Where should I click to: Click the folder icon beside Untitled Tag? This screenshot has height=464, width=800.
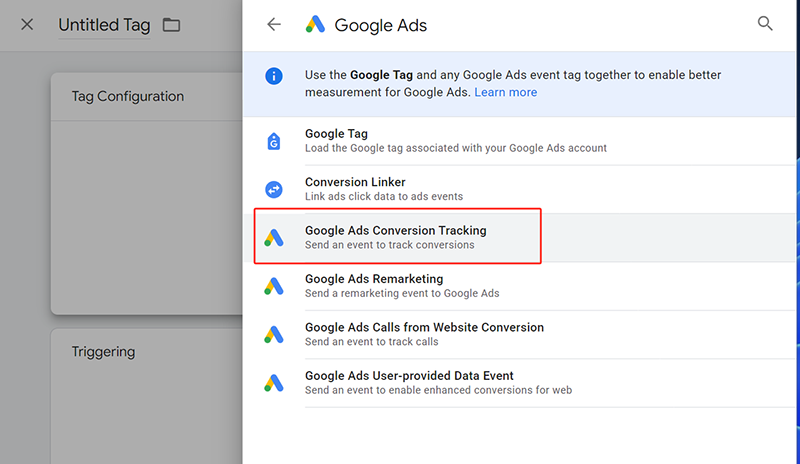coord(171,25)
